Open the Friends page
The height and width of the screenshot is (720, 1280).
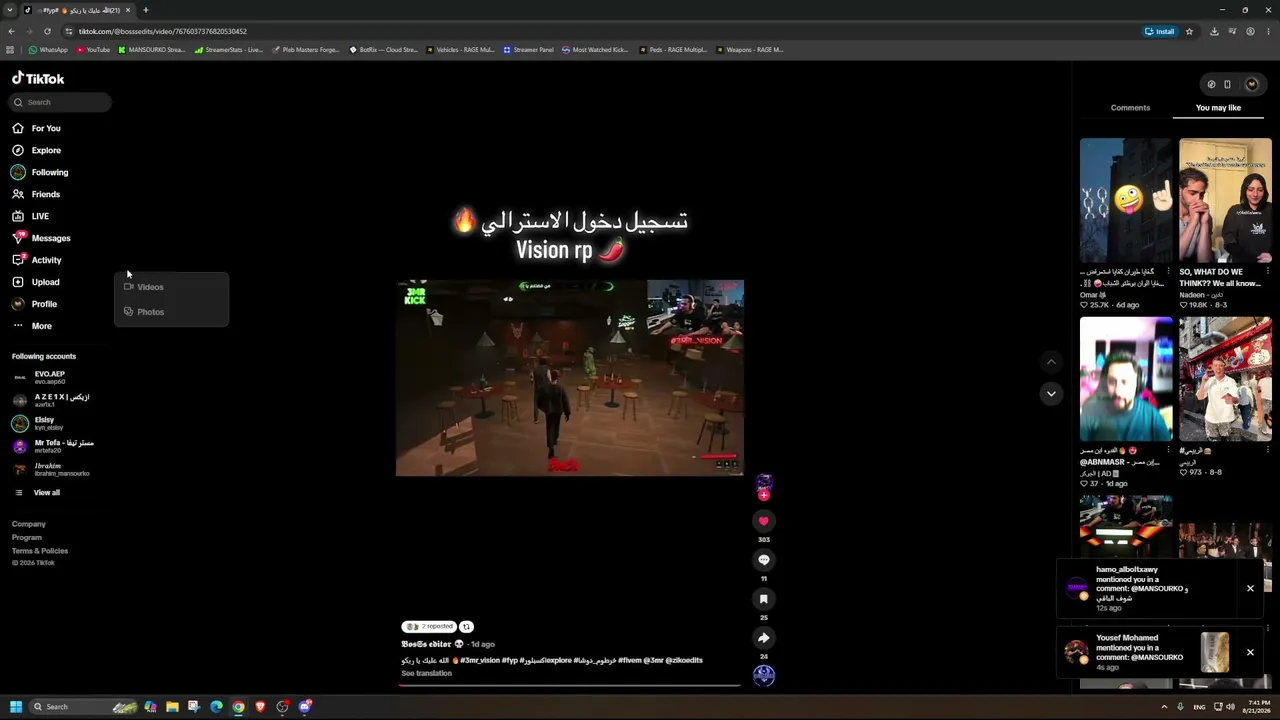coord(36,194)
